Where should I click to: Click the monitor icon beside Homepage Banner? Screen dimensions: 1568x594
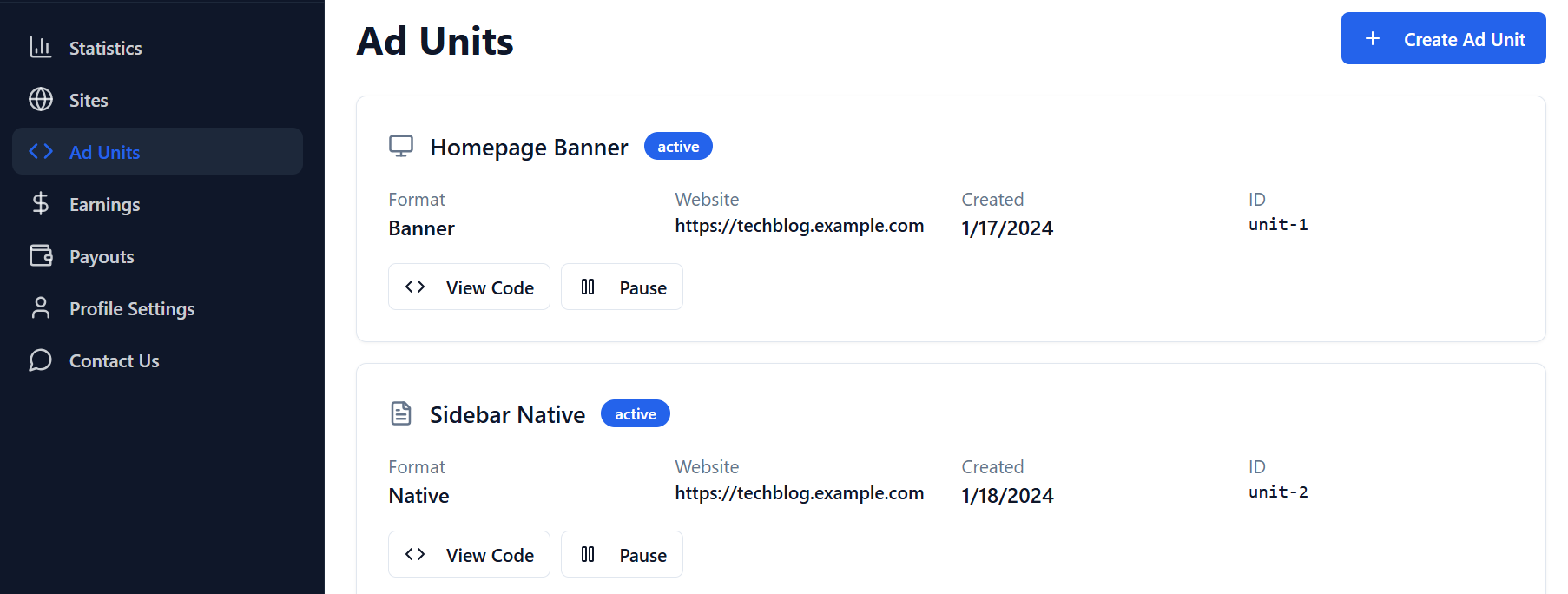click(401, 146)
